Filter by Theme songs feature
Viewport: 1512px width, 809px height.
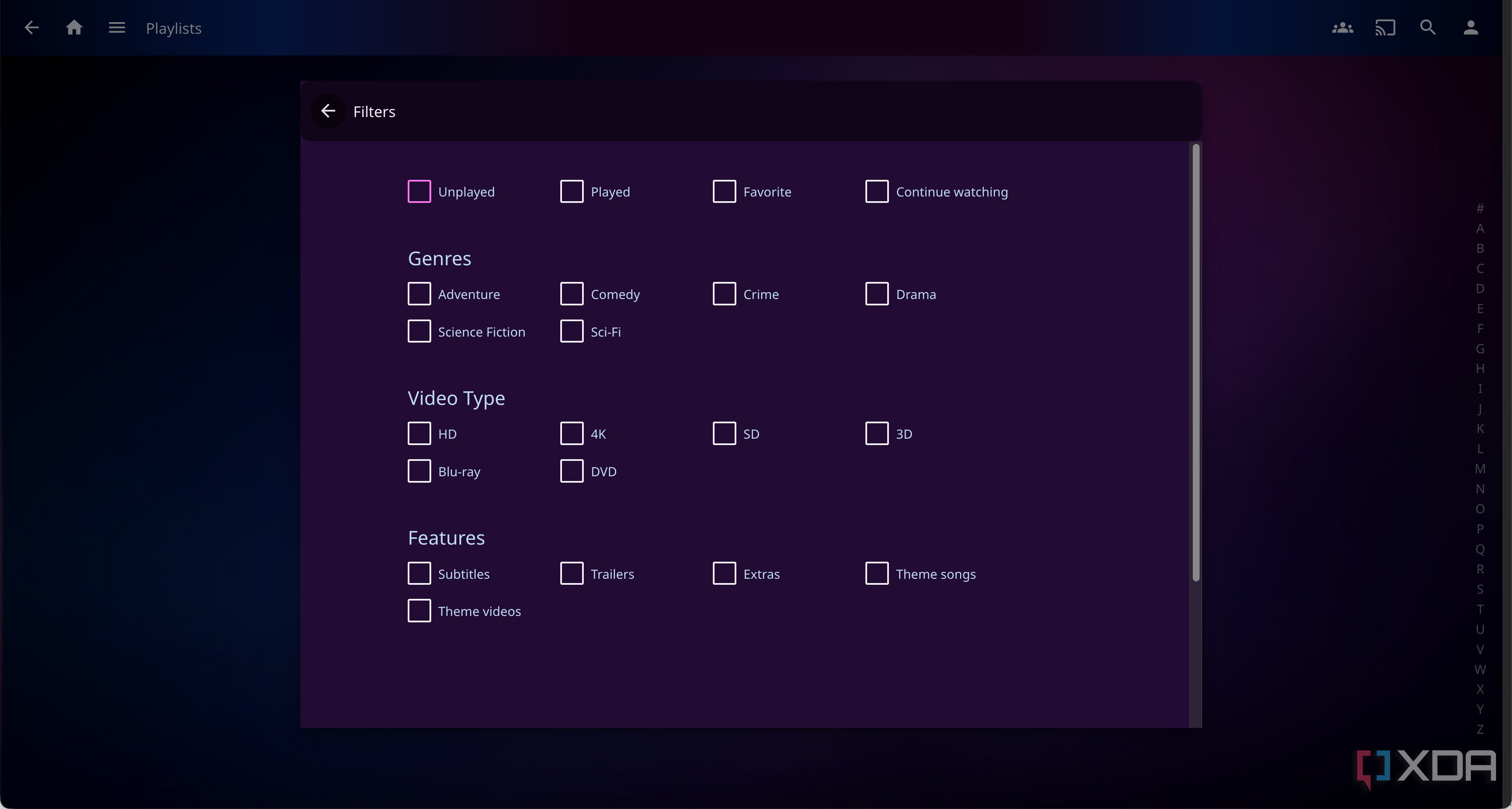click(877, 574)
